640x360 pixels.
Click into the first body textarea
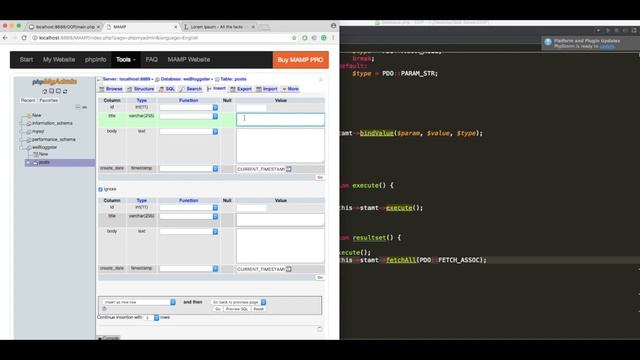pos(280,146)
